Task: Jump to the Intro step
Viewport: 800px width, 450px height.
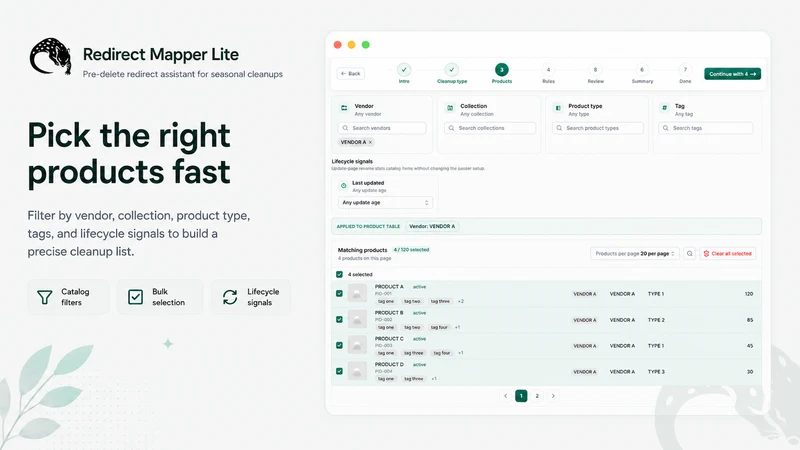Action: click(404, 73)
